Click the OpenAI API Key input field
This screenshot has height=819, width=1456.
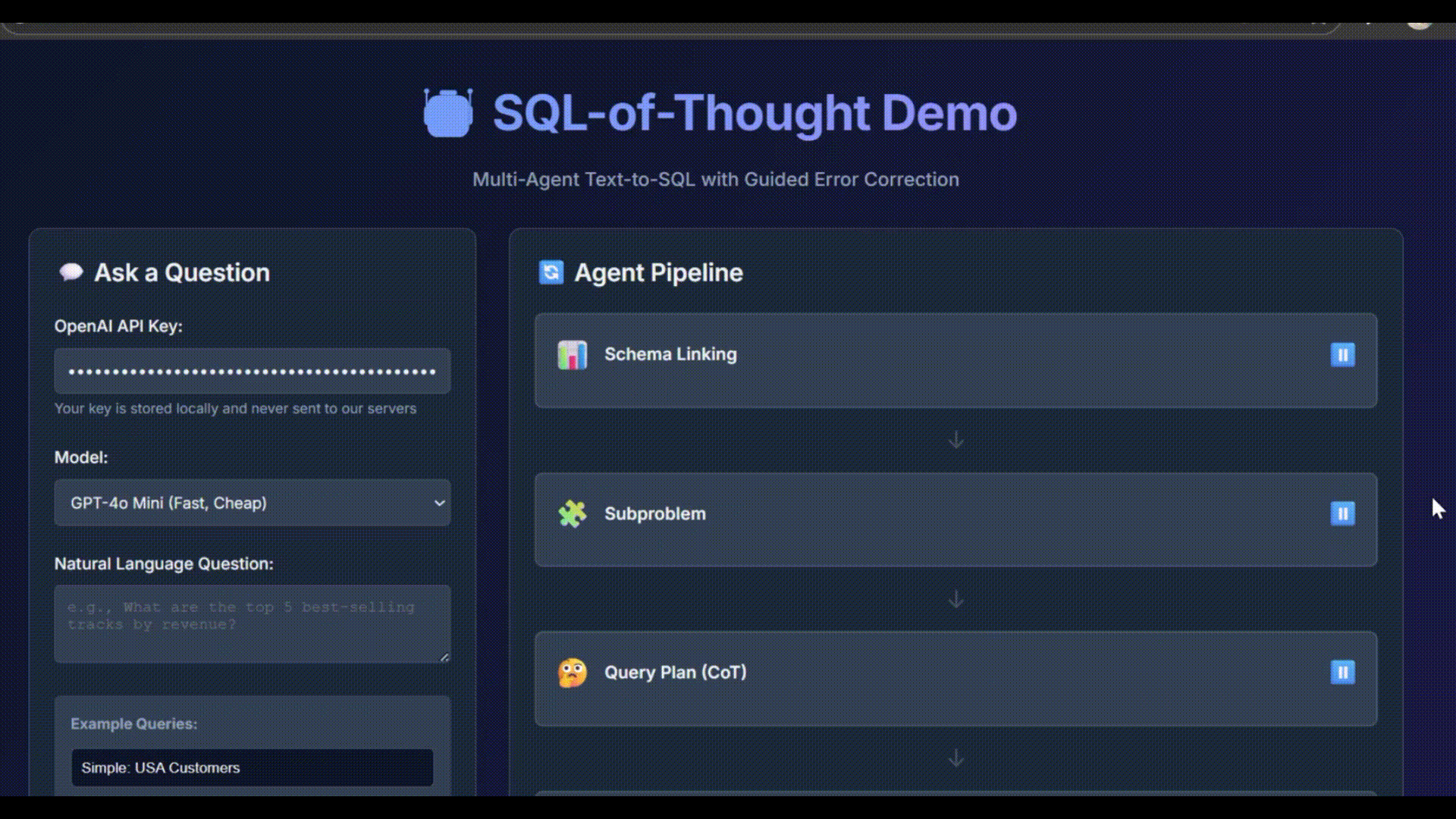point(252,371)
